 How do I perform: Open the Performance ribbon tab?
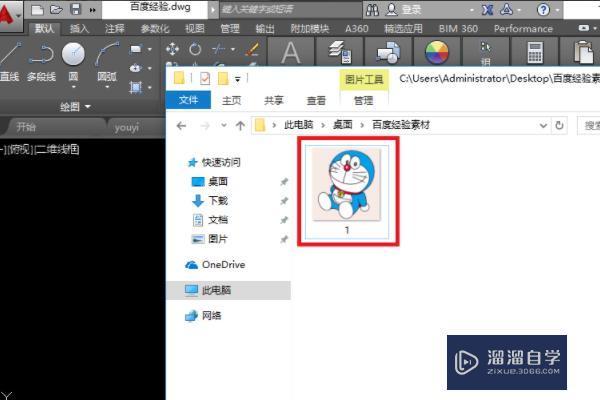pyautogui.click(x=523, y=29)
